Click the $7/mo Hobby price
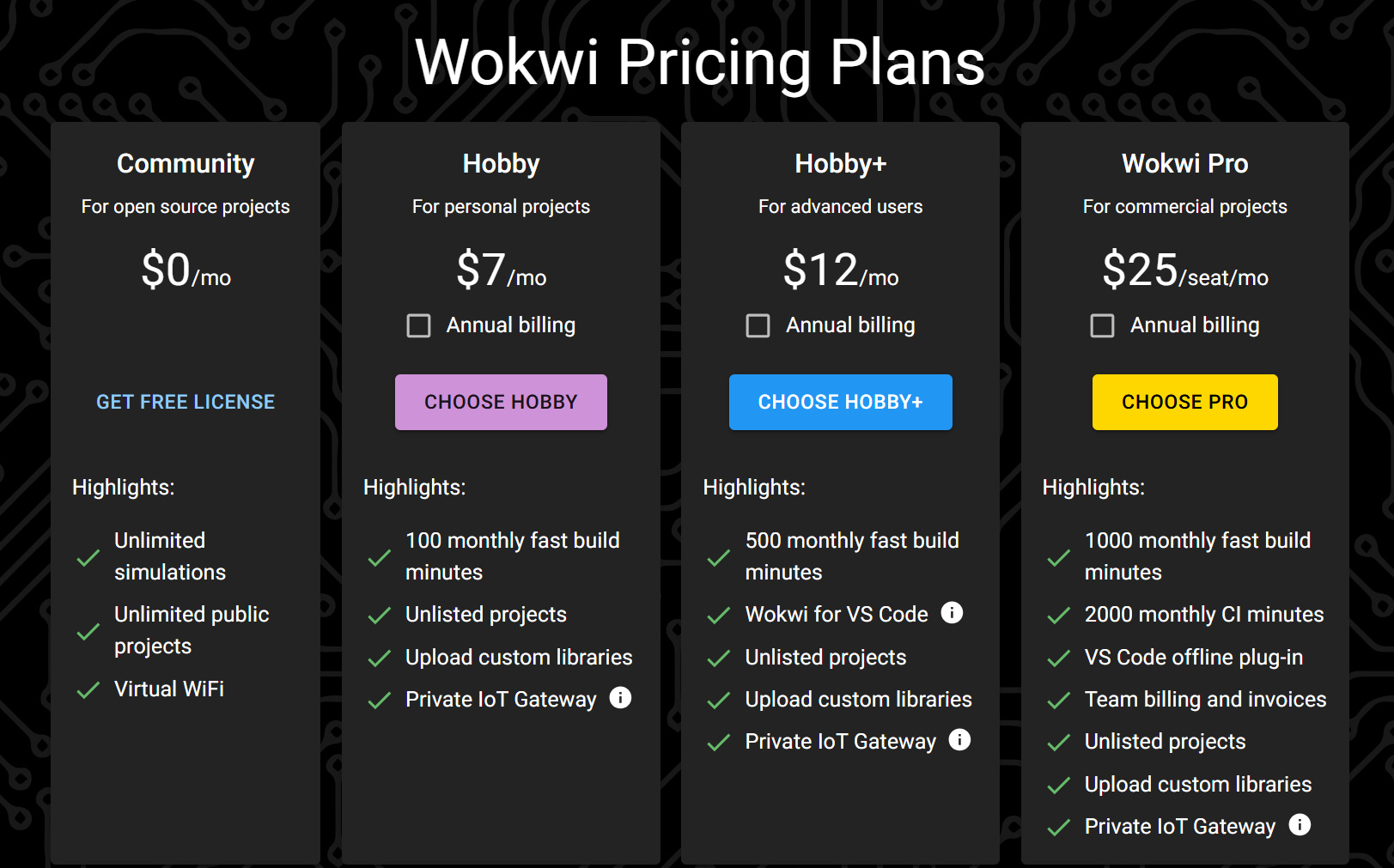This screenshot has width=1394, height=868. (x=501, y=270)
